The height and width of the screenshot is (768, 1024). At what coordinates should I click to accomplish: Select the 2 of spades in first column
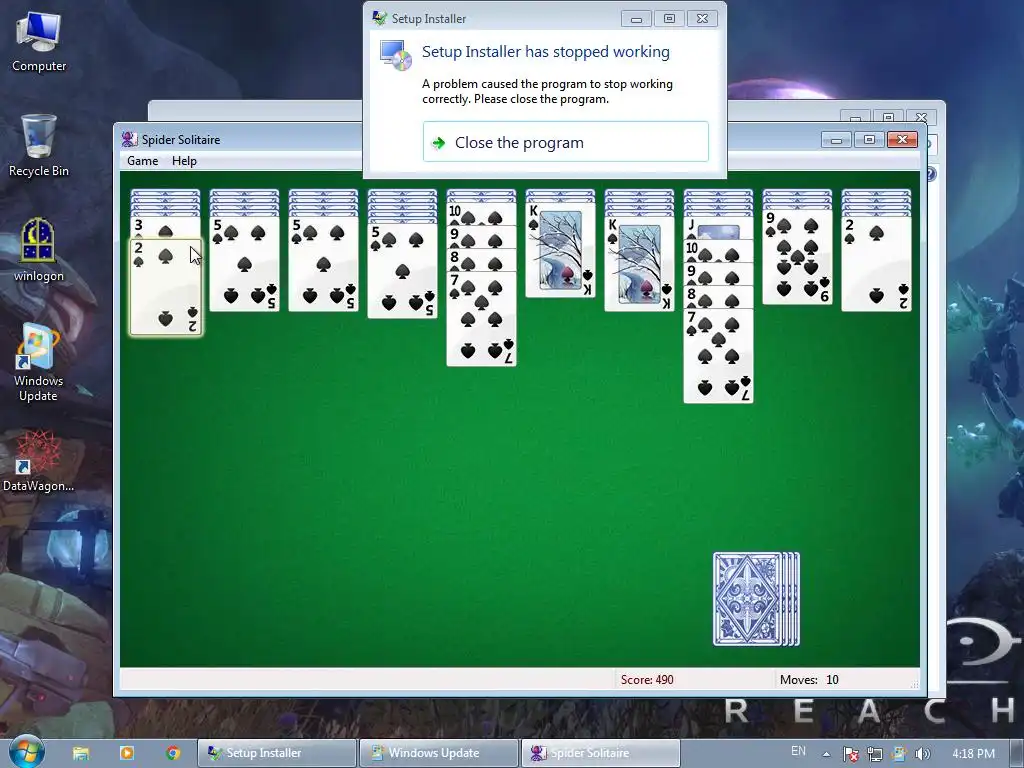click(166, 287)
